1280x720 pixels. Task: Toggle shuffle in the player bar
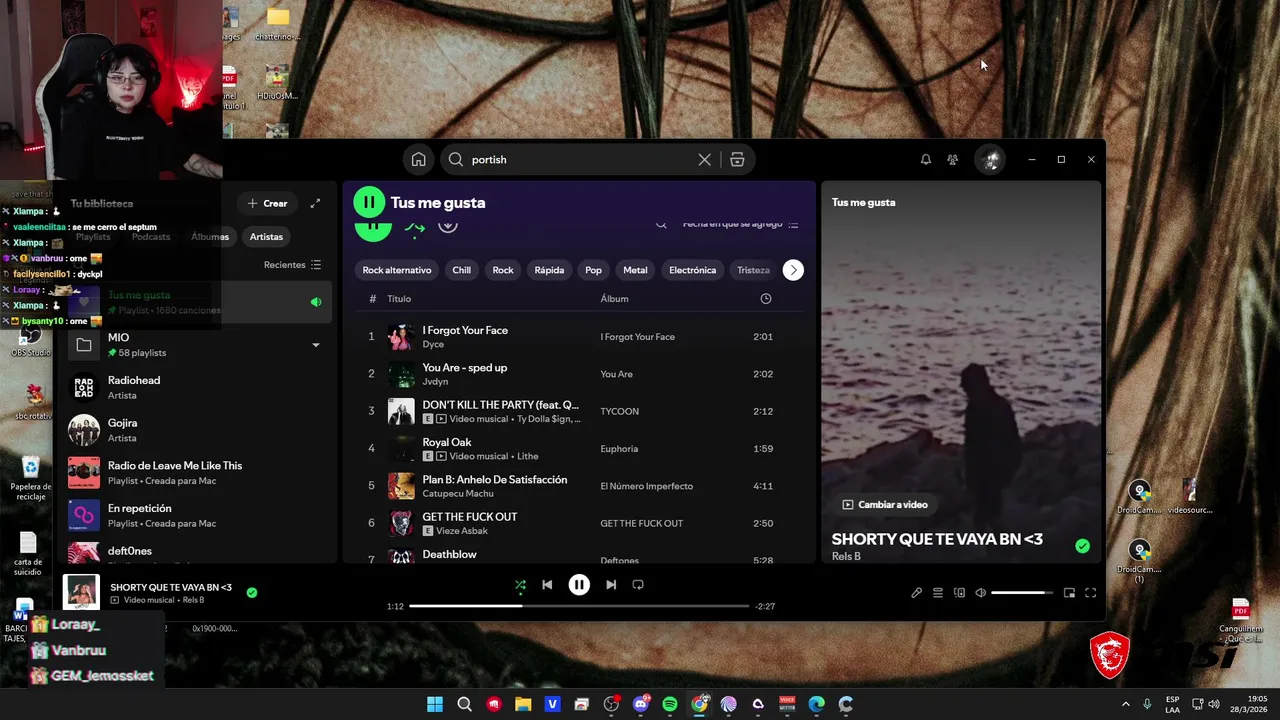[520, 585]
